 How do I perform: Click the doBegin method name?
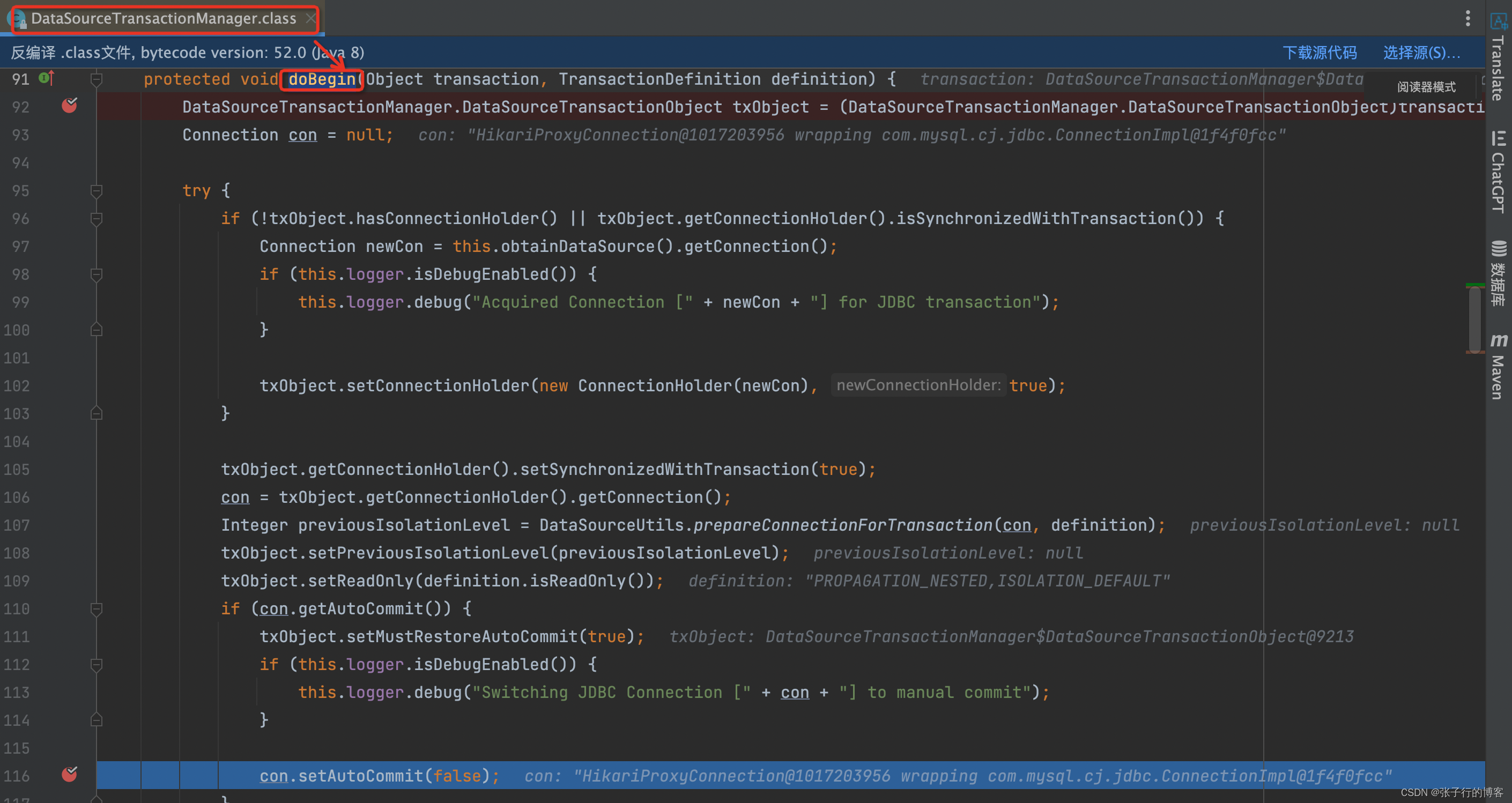tap(322, 79)
